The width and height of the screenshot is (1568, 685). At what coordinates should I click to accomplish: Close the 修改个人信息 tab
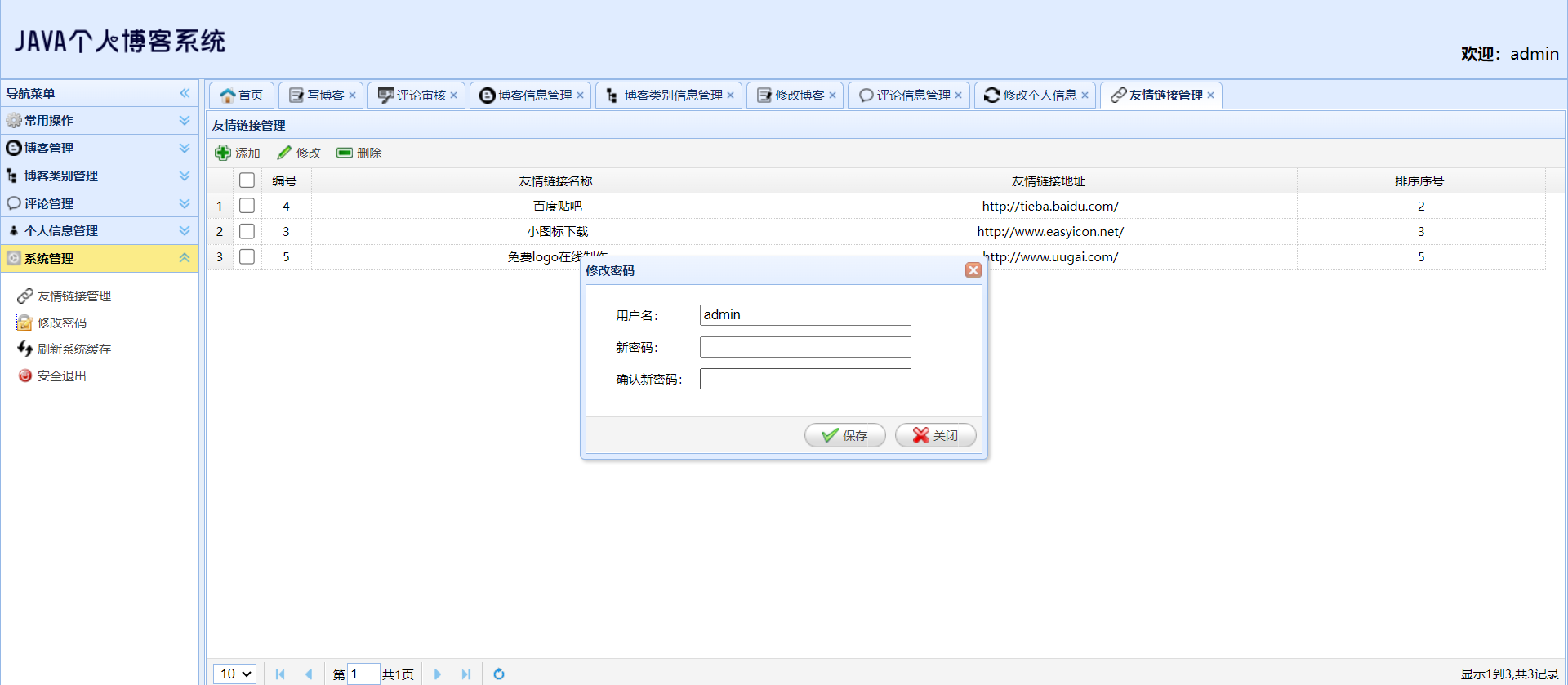(x=1085, y=96)
